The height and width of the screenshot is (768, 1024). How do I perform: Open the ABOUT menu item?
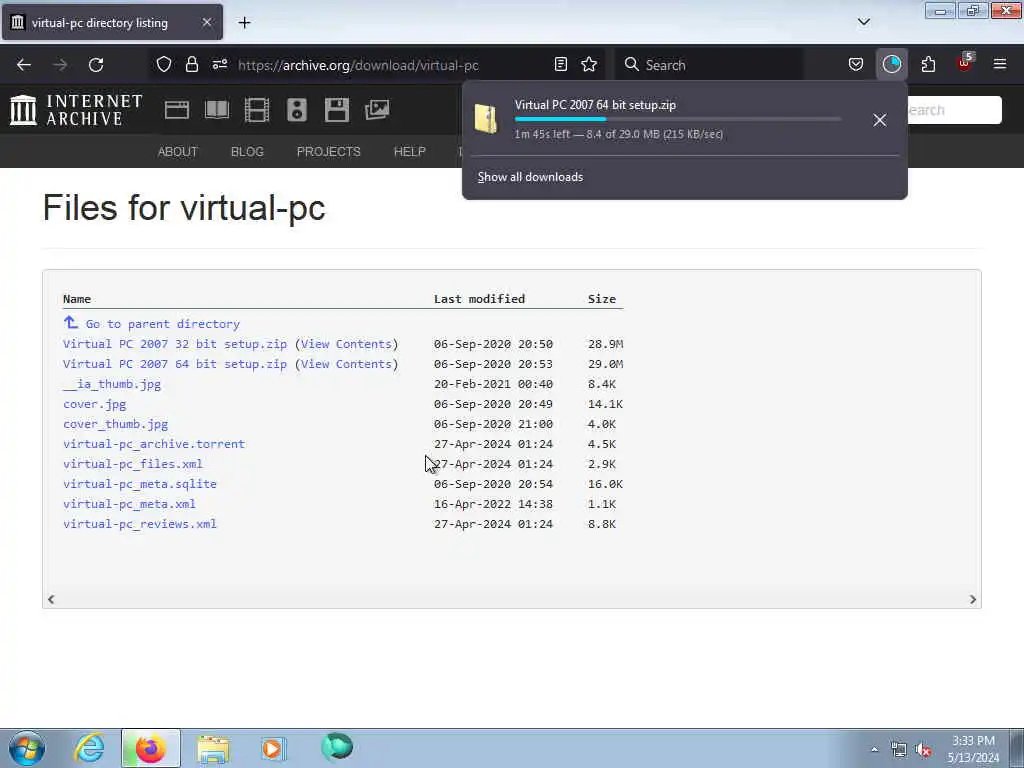[178, 152]
